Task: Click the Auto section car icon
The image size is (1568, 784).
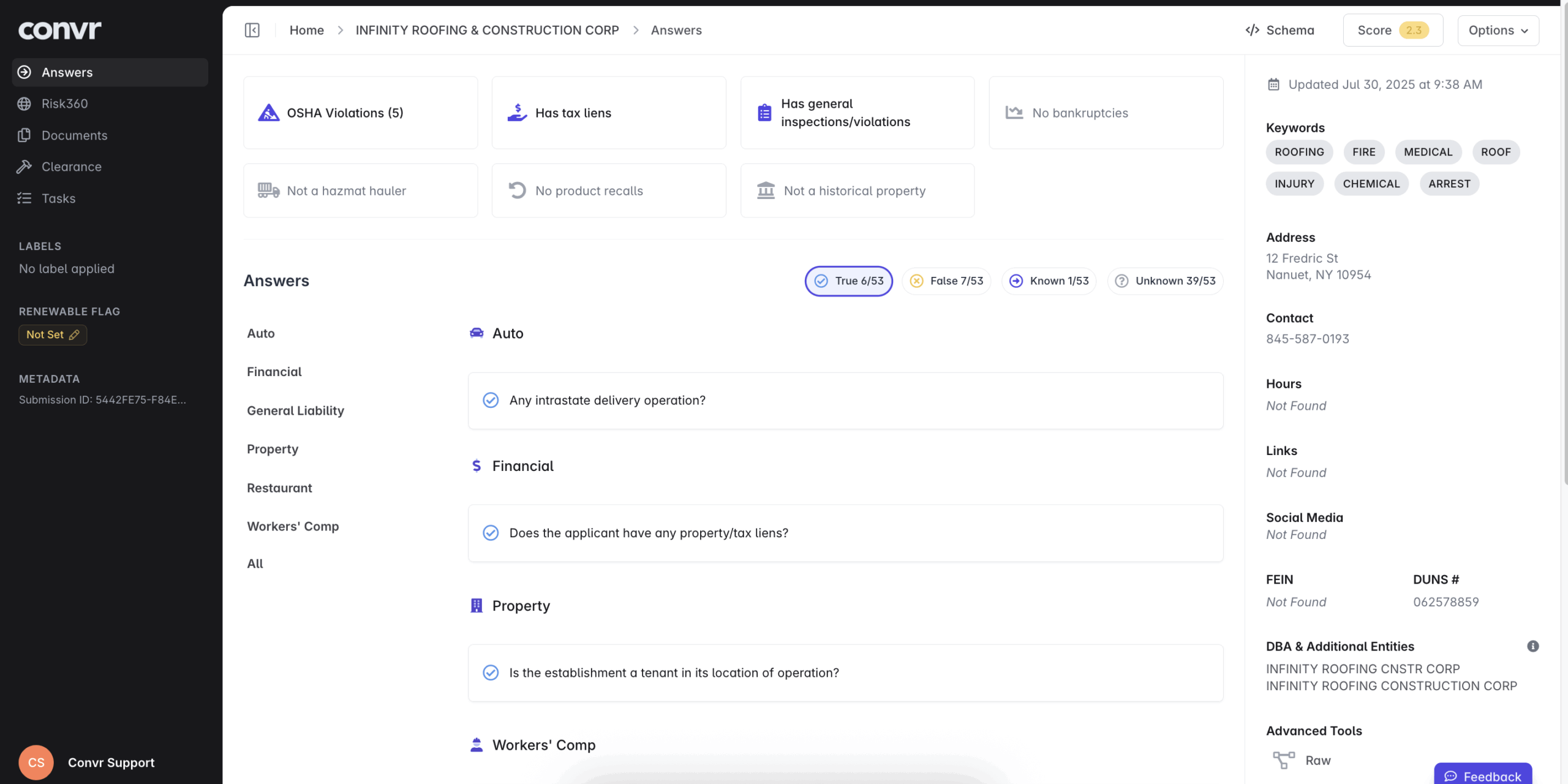Action: click(x=477, y=333)
